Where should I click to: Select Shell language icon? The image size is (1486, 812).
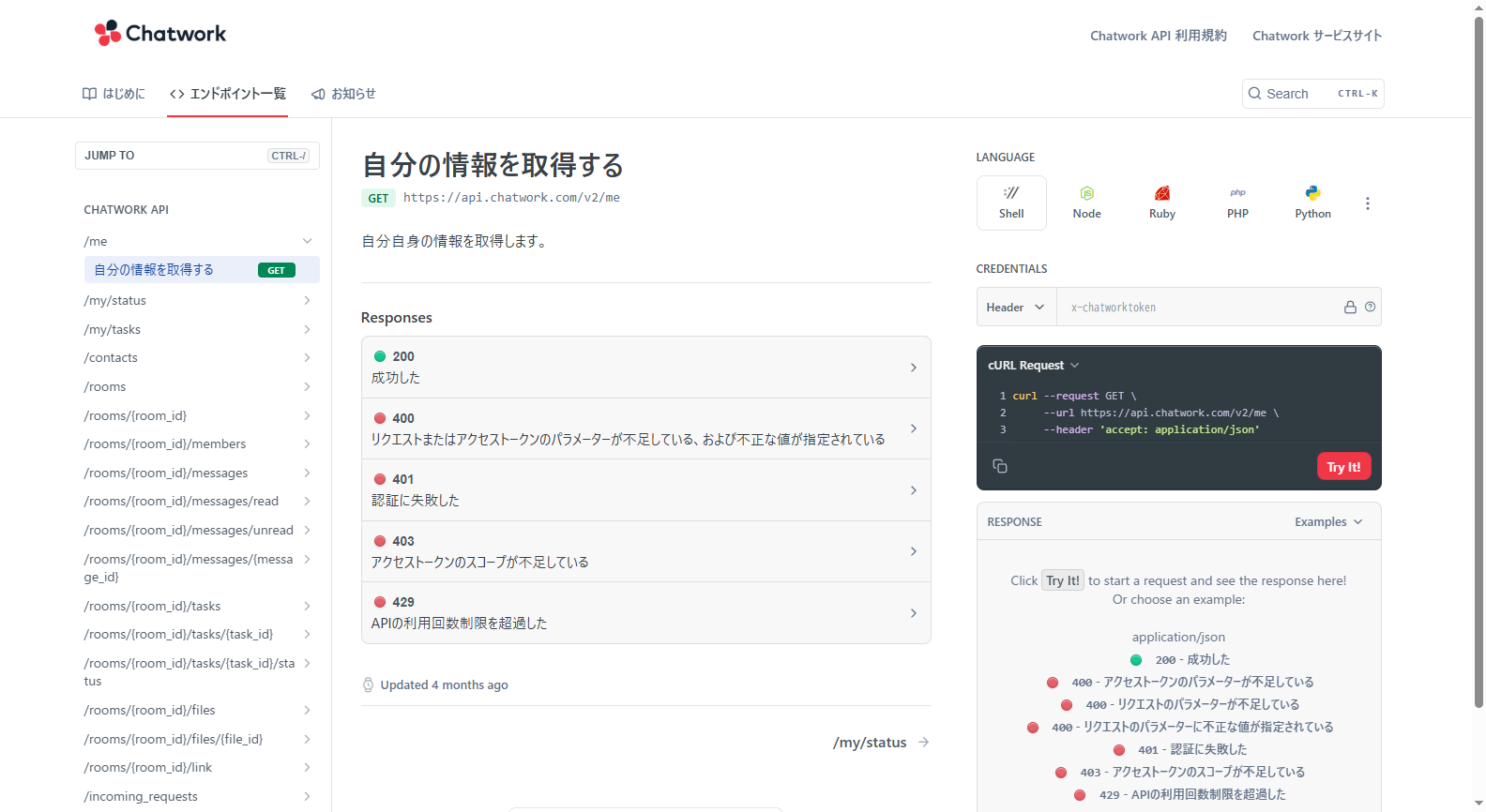point(1011,203)
